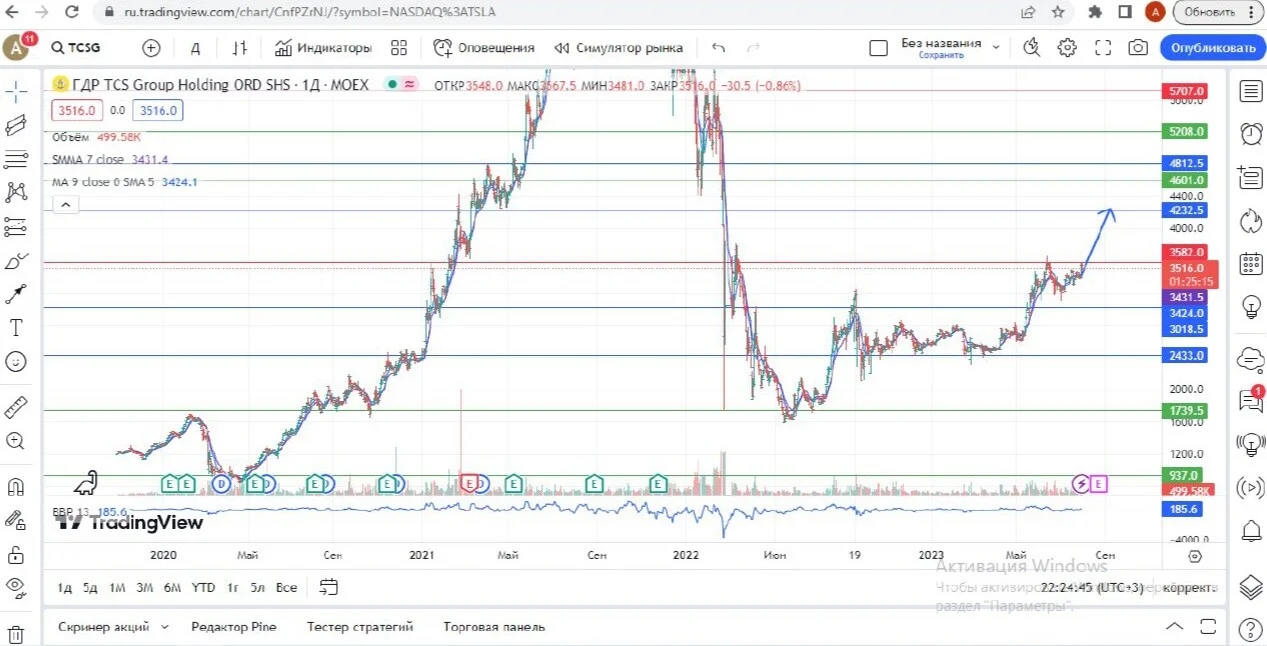This screenshot has width=1267, height=646.
Task: Select the 1М date range
Action: point(117,587)
